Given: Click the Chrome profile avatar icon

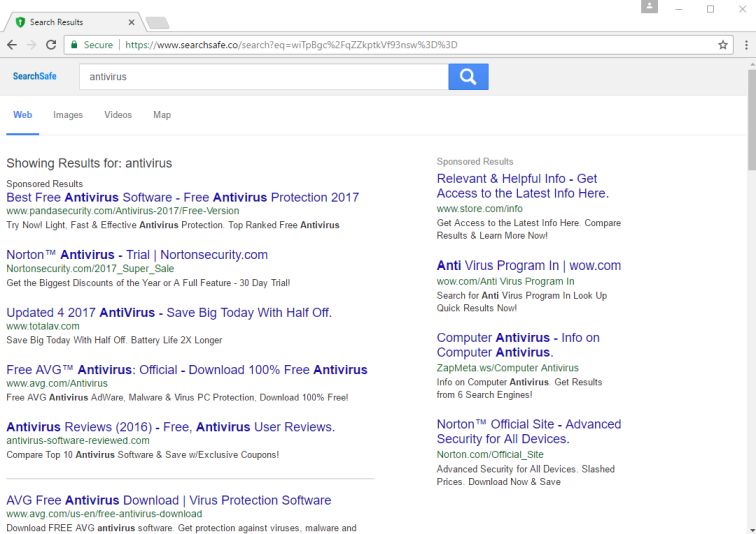Looking at the screenshot, I should click(649, 6).
